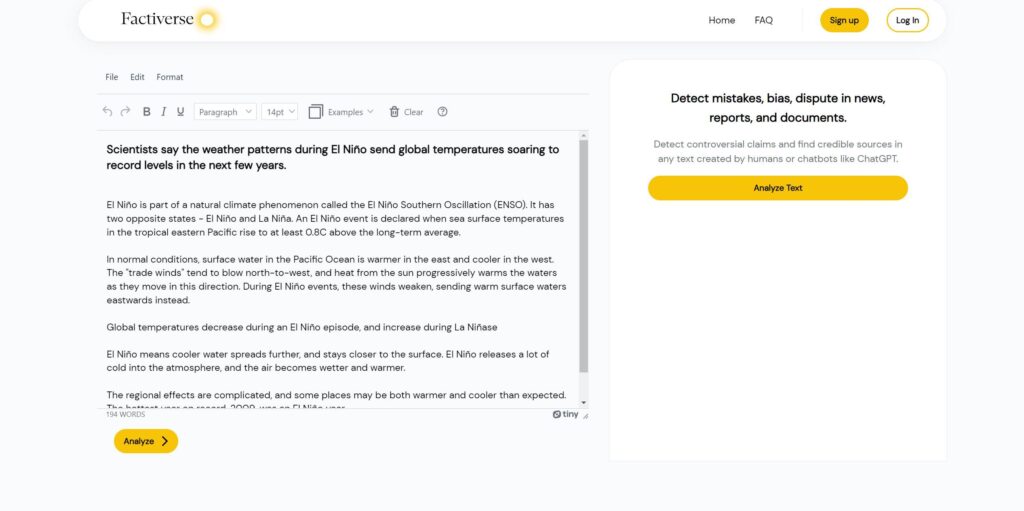Screen dimensions: 1024x511
Task: Open the 14pt font size dropdown
Action: (x=280, y=112)
